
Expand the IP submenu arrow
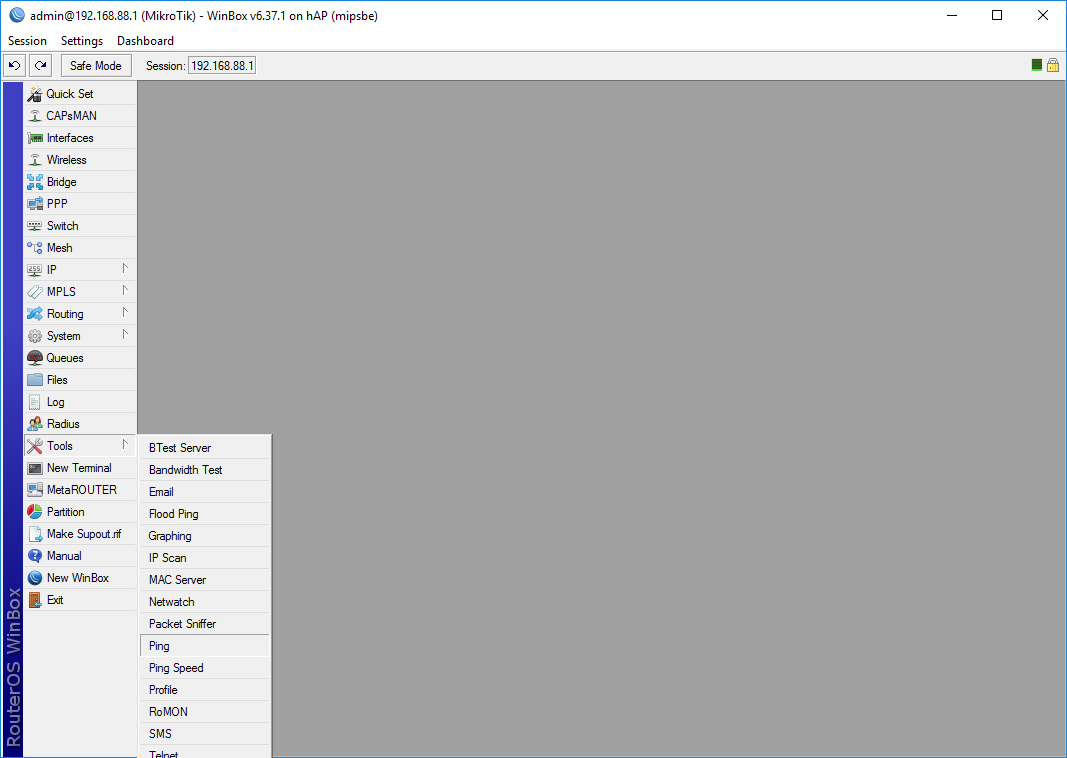125,269
